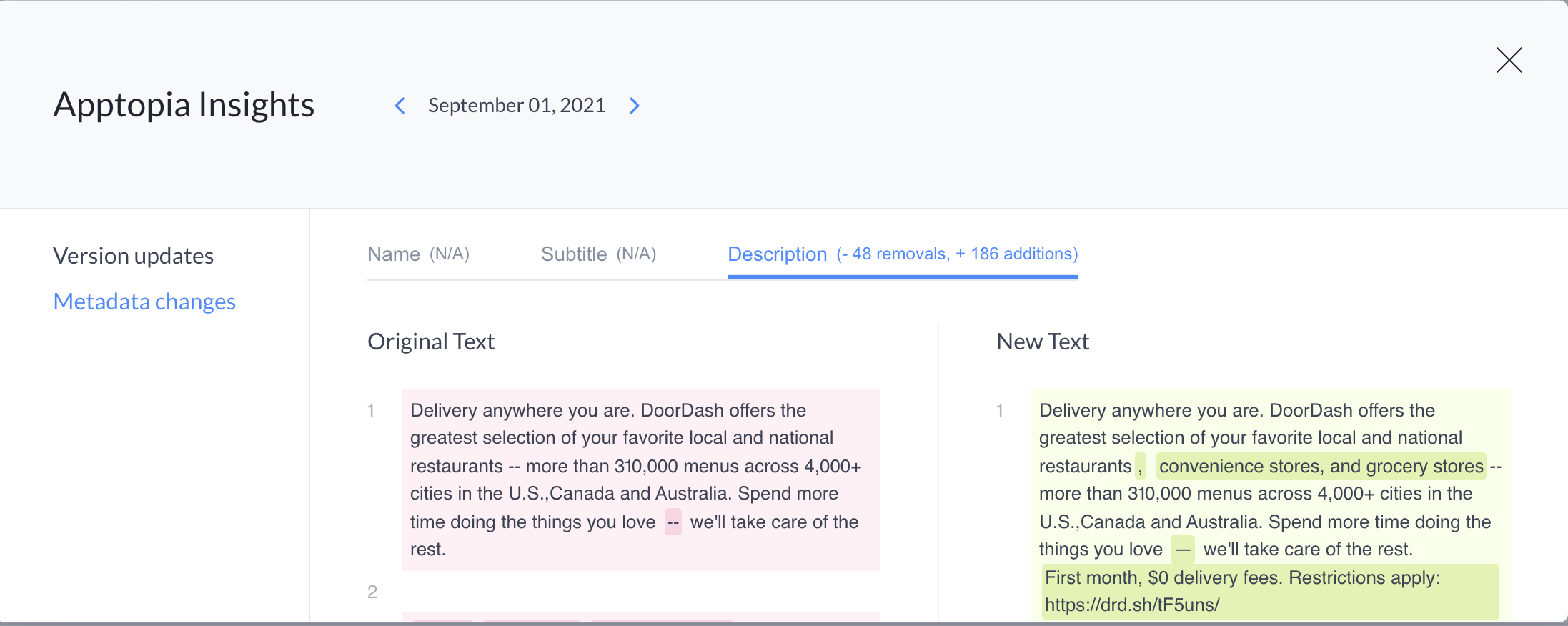Open the Metadata changes section
1568x626 pixels.
click(x=144, y=301)
